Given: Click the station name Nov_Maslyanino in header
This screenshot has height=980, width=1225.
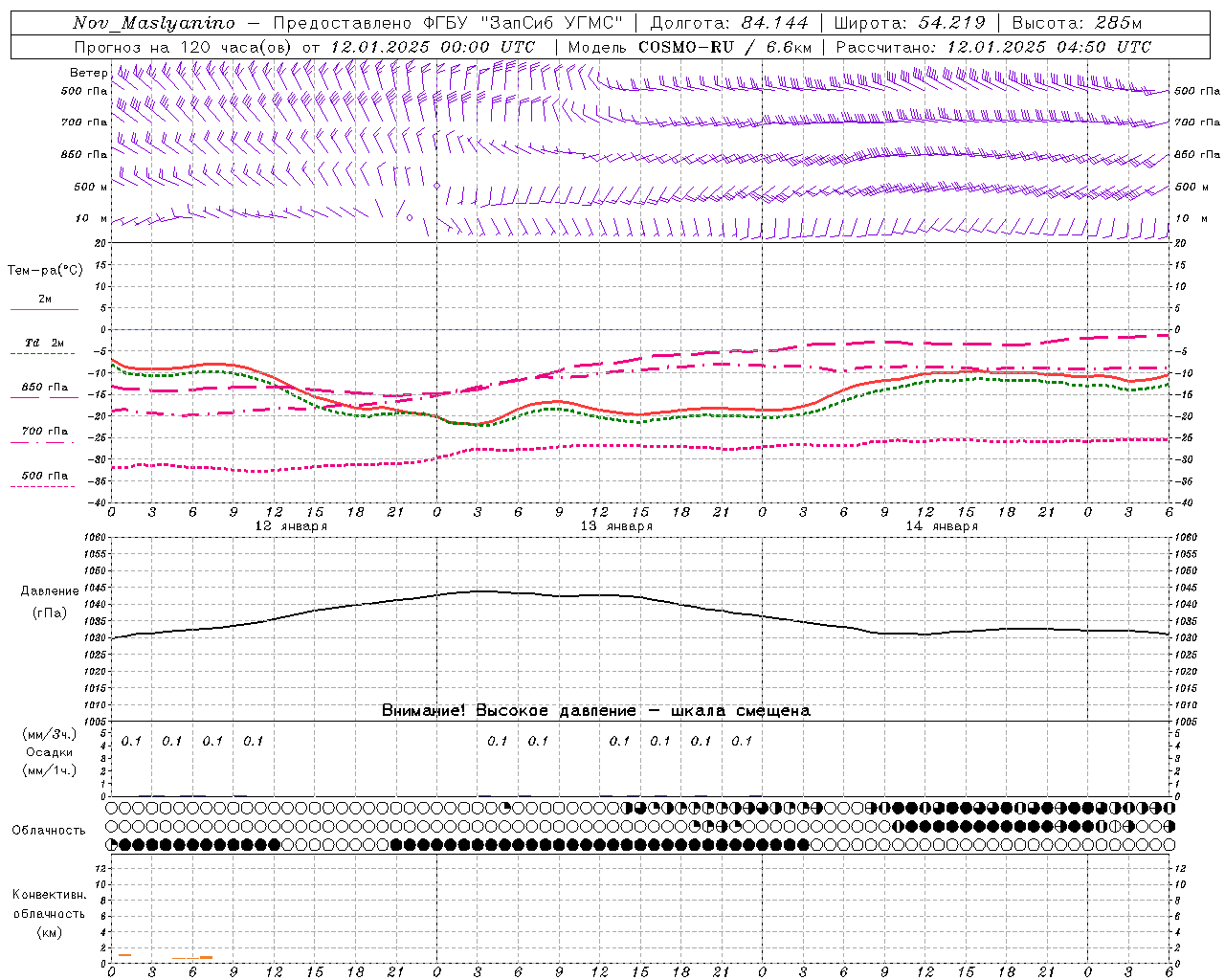Looking at the screenshot, I should (x=154, y=23).
